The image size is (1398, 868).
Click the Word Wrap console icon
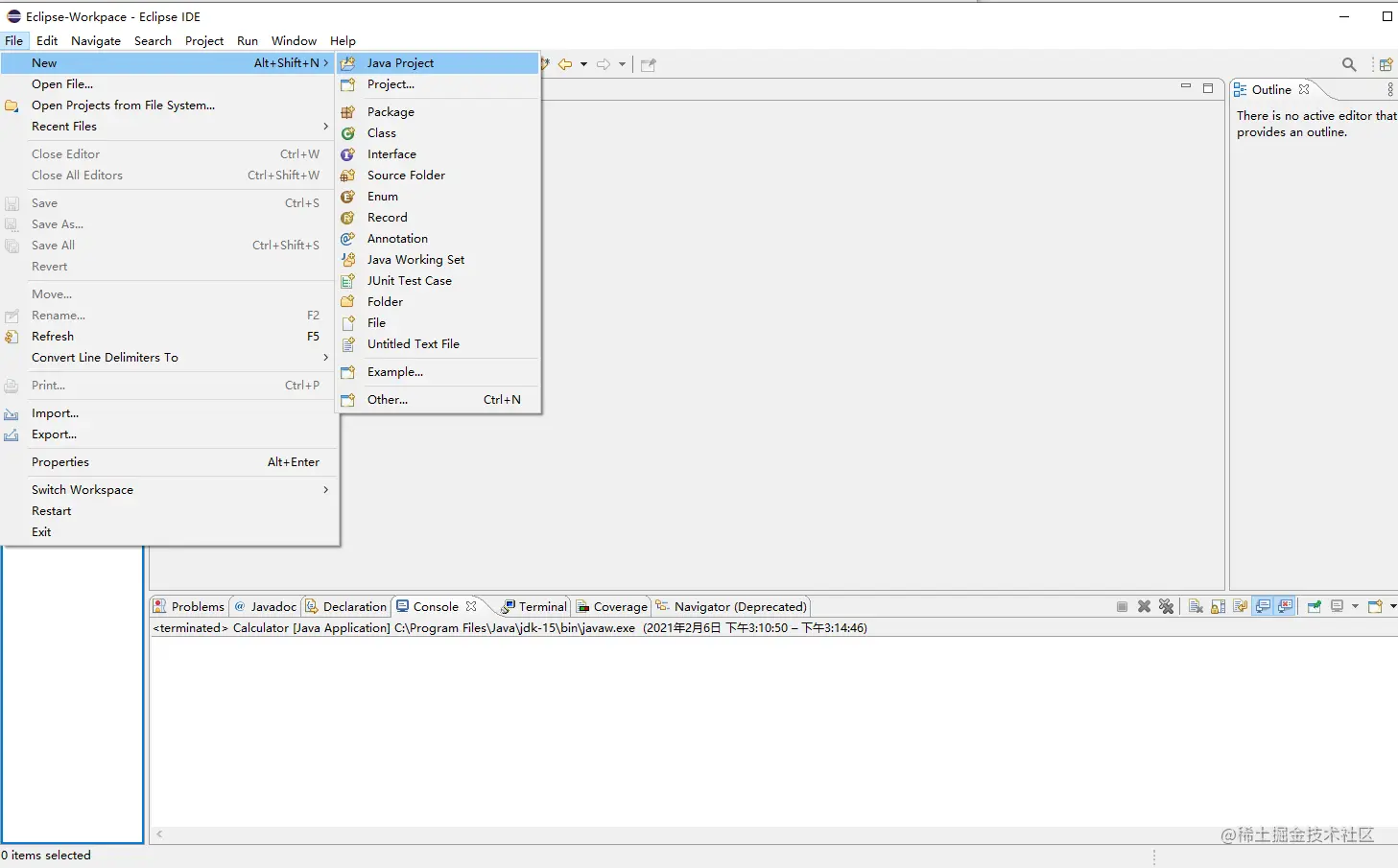(x=1241, y=606)
